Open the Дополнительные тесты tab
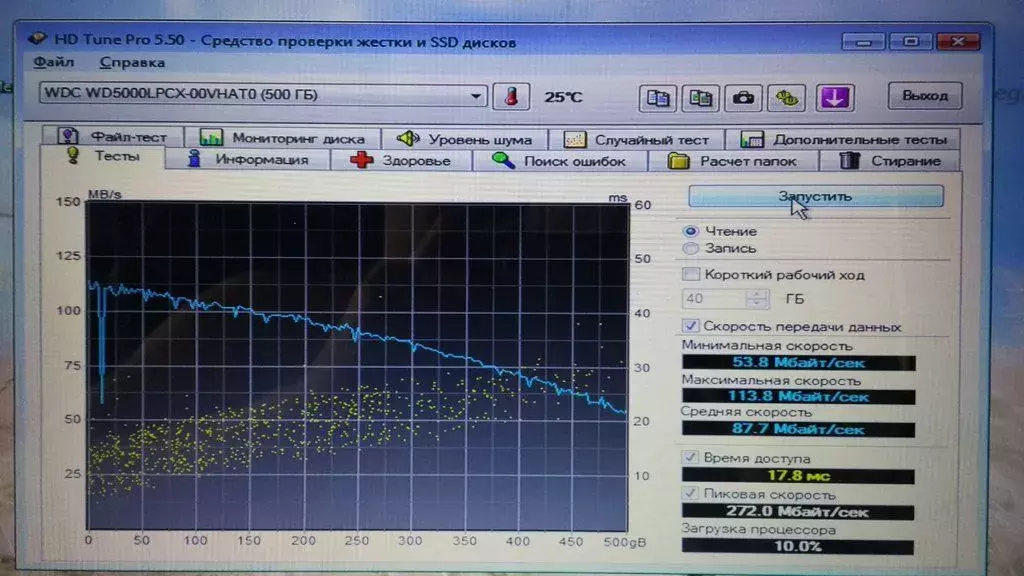Screen dimensions: 1024x576 click(x=843, y=139)
